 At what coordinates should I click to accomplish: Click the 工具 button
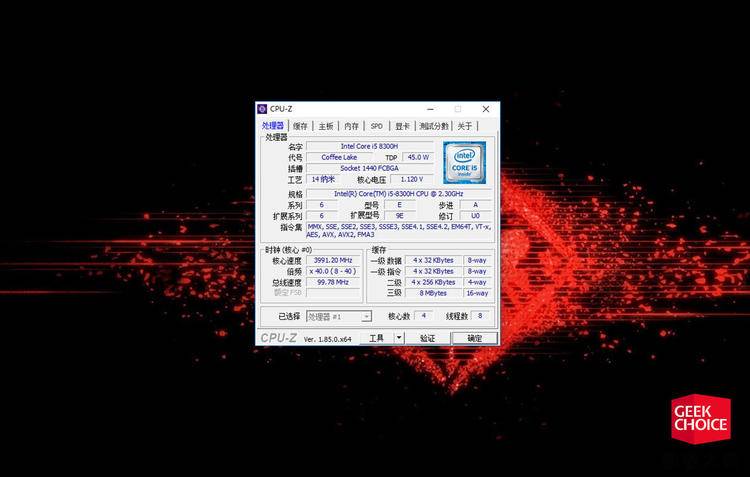click(376, 338)
